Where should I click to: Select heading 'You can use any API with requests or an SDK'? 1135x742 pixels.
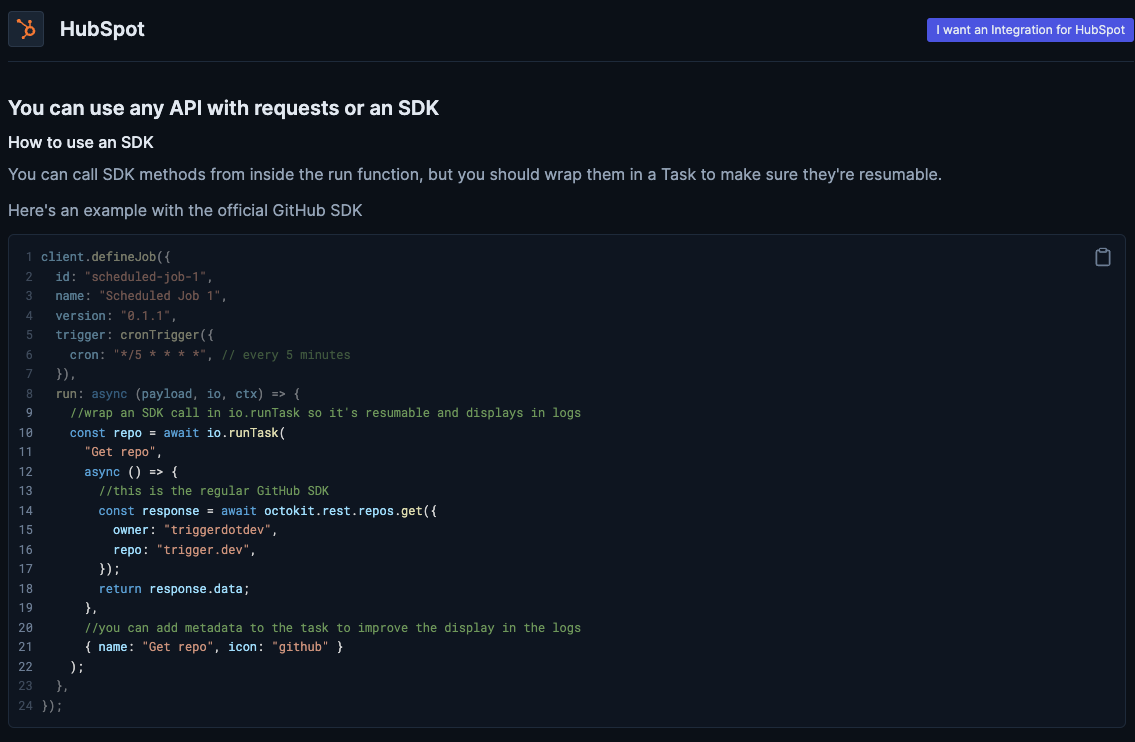(x=223, y=108)
